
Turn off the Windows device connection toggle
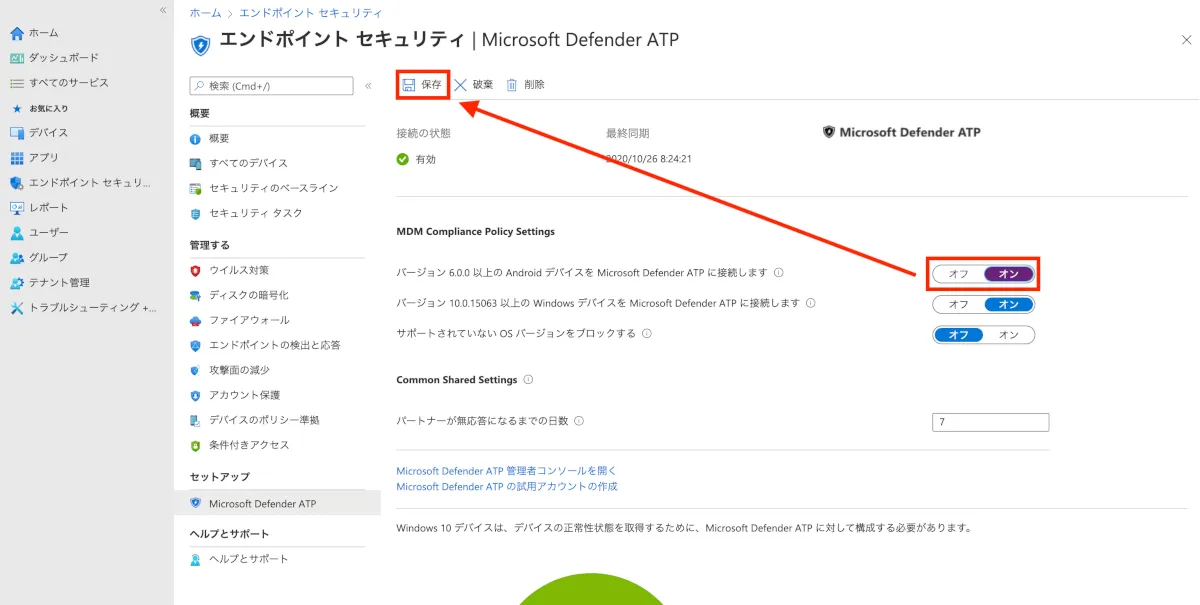[959, 304]
